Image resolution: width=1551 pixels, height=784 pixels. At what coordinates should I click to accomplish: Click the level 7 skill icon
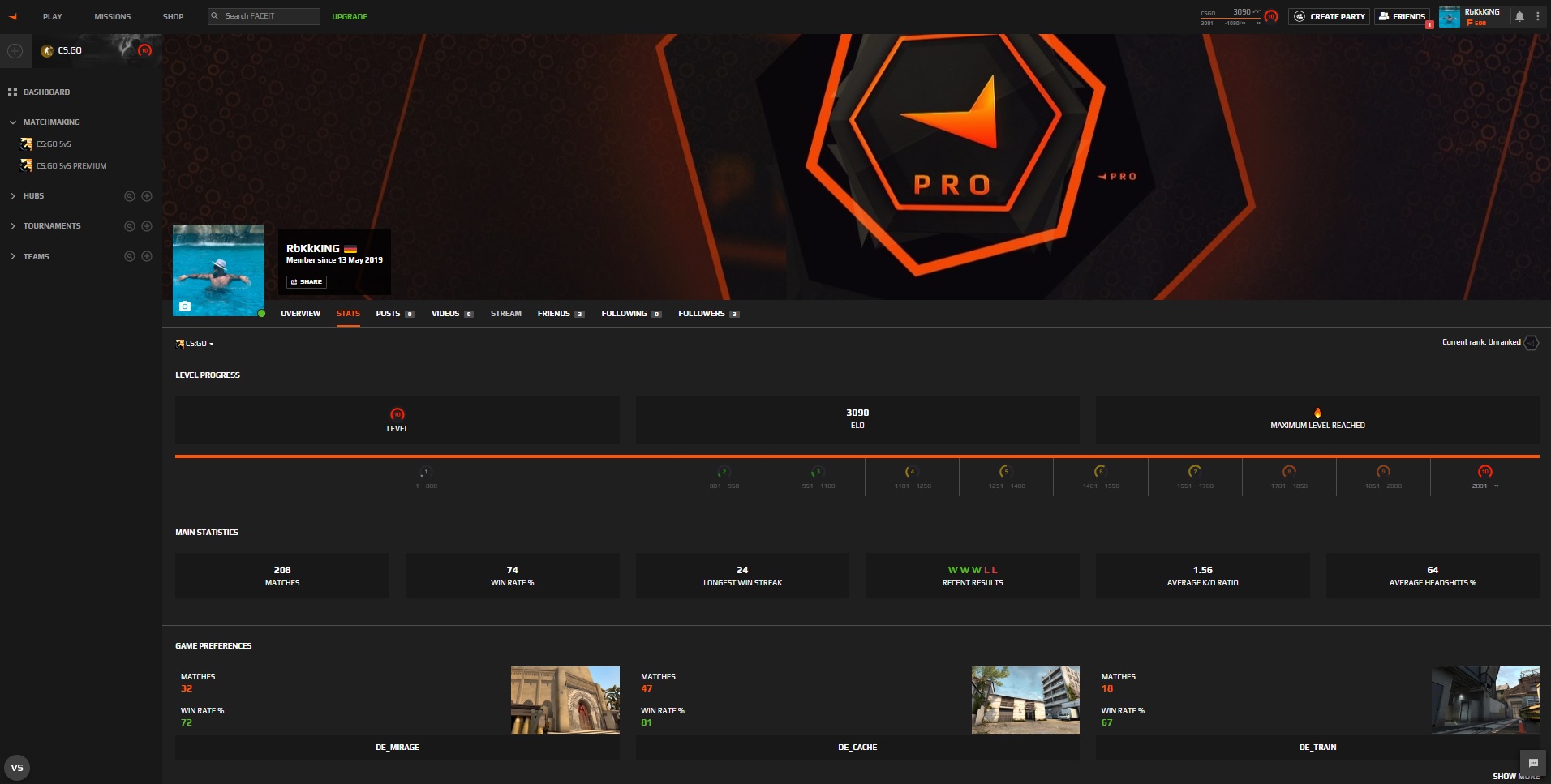click(x=1195, y=472)
